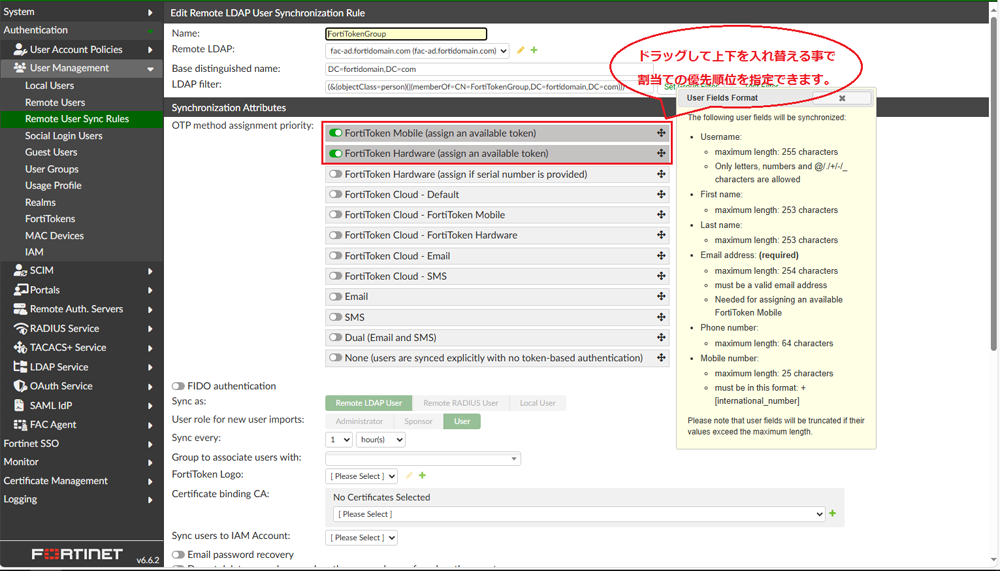Turn on Email password recovery
The width and height of the screenshot is (1000, 571).
[x=178, y=555]
